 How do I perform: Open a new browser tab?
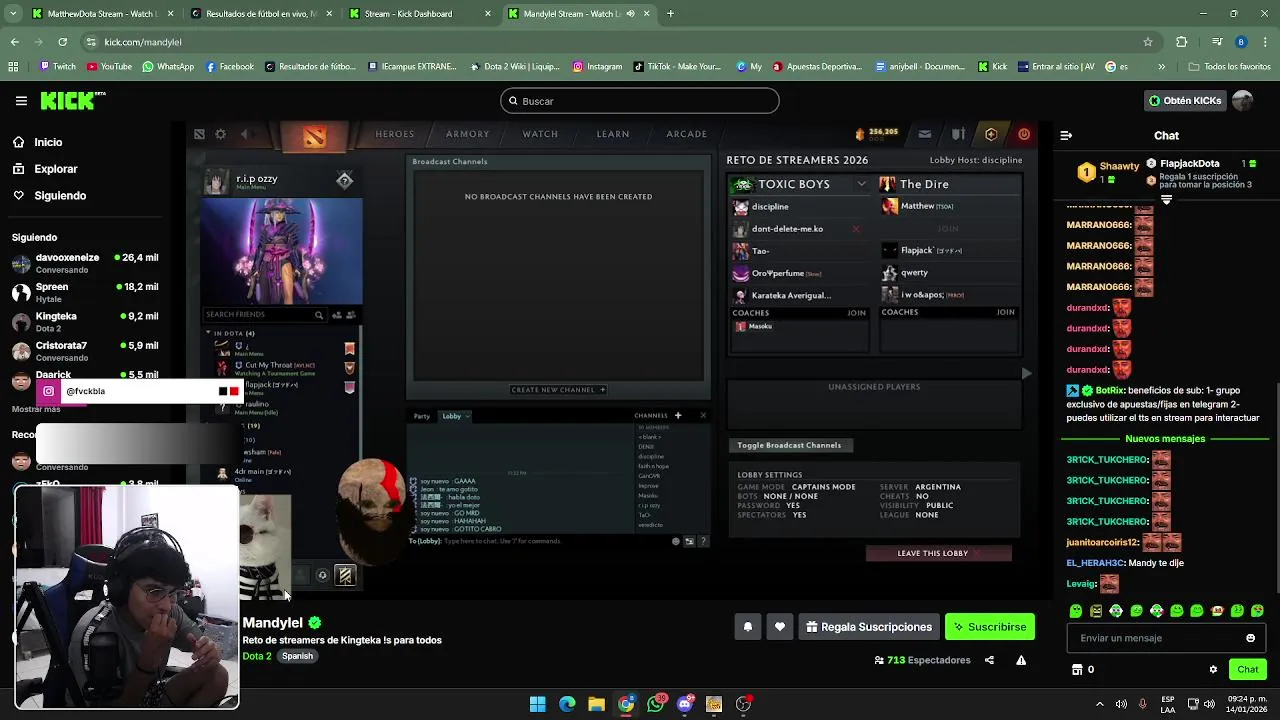tap(670, 14)
